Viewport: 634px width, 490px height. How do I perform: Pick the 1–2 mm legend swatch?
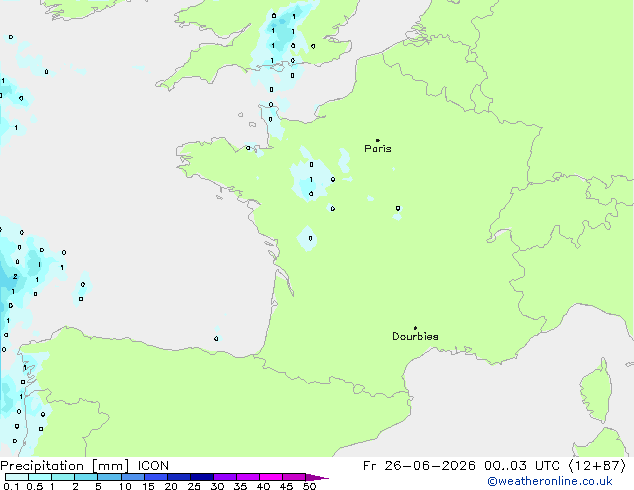pos(63,477)
